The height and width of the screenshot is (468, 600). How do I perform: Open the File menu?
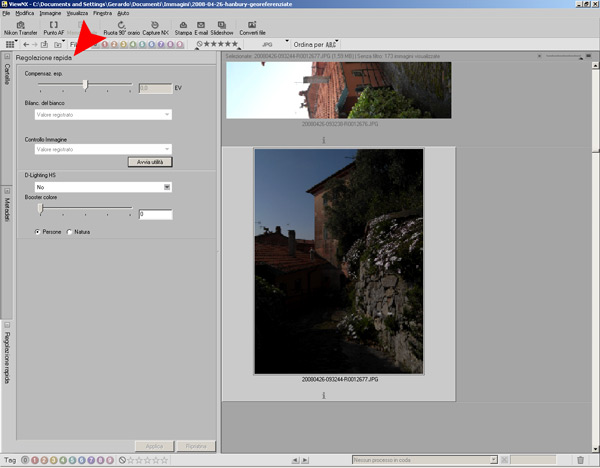coord(6,13)
